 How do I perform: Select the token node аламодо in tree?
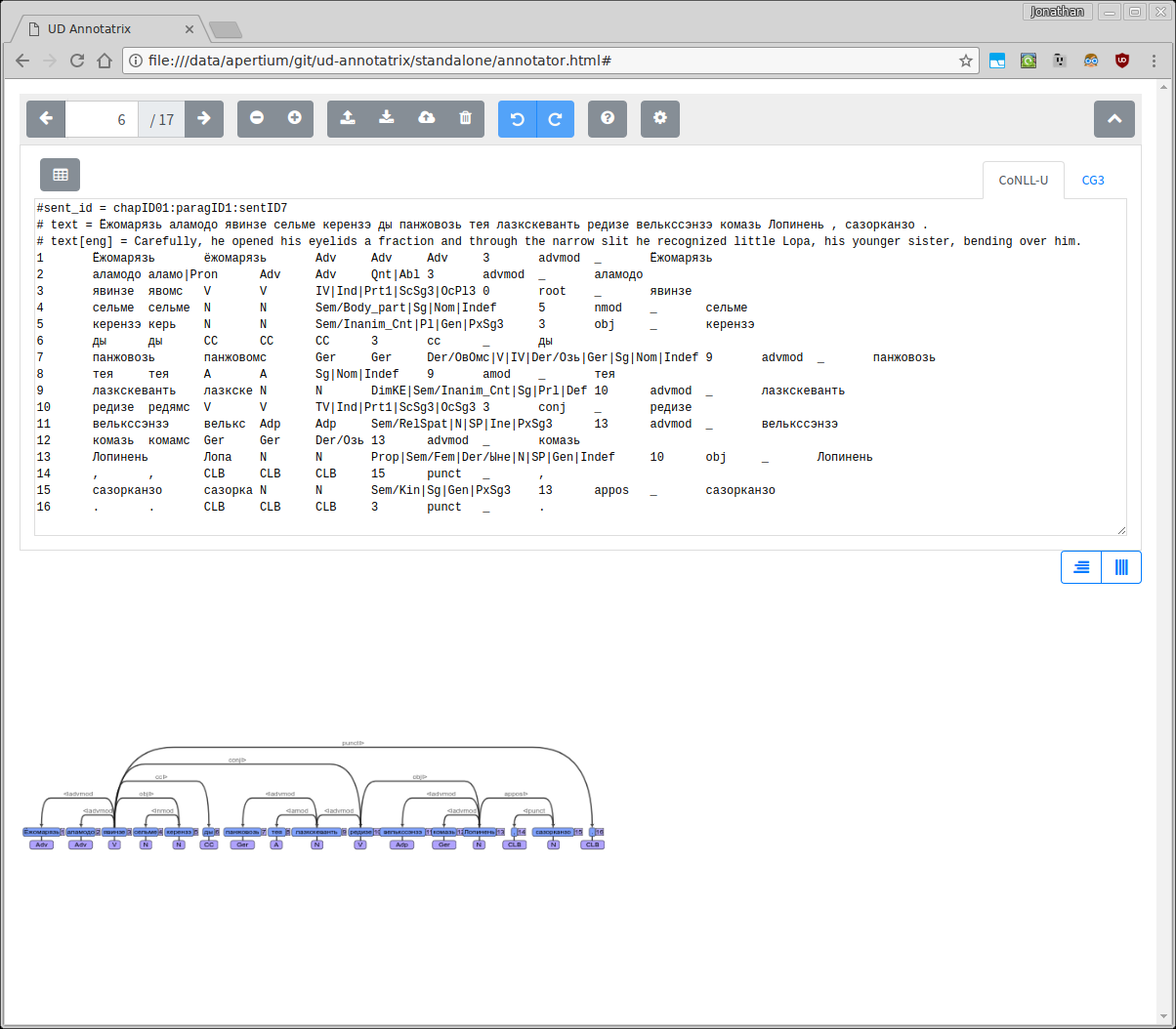pos(81,832)
